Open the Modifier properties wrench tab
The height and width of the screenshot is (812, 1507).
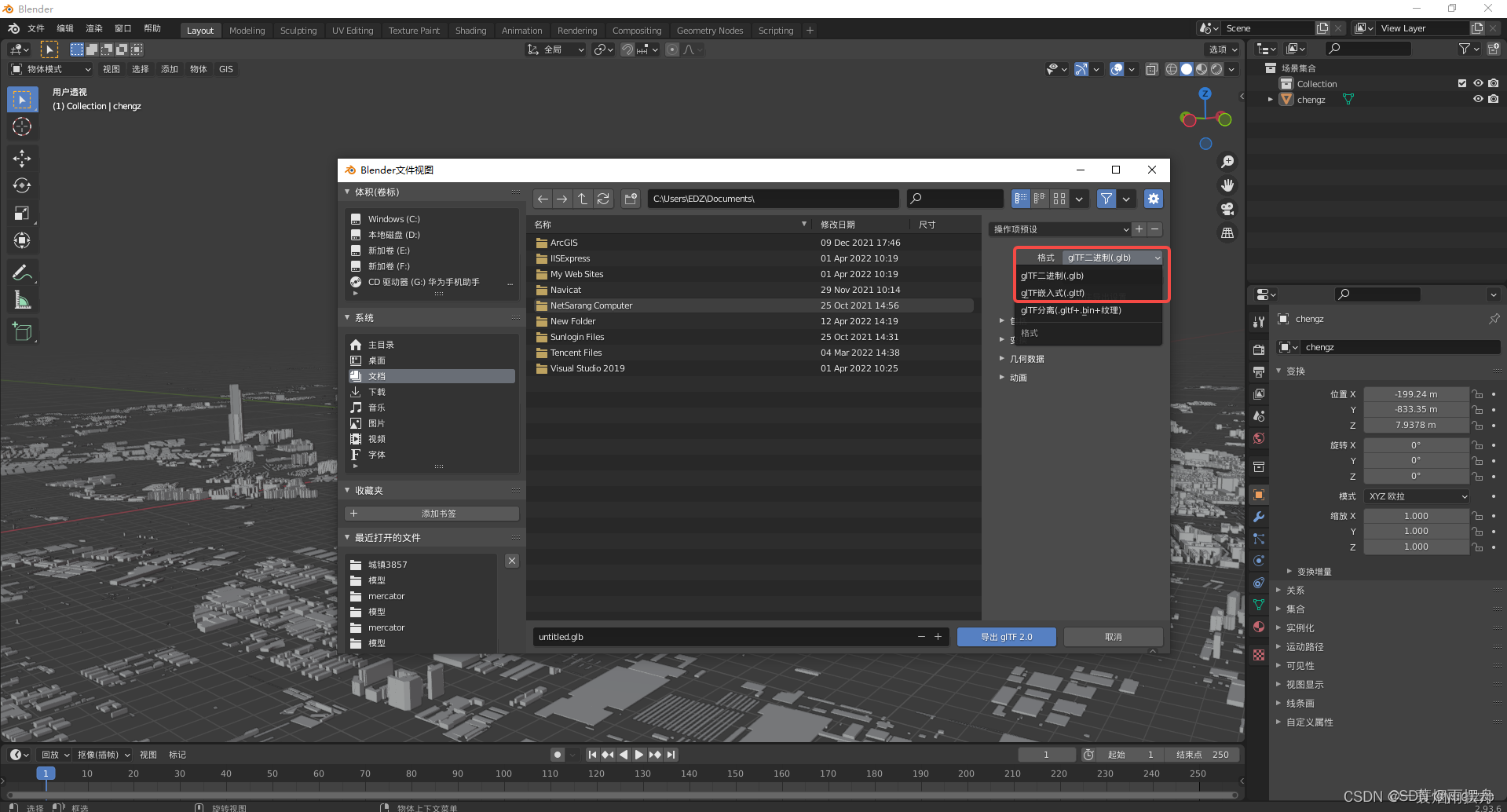1258,516
